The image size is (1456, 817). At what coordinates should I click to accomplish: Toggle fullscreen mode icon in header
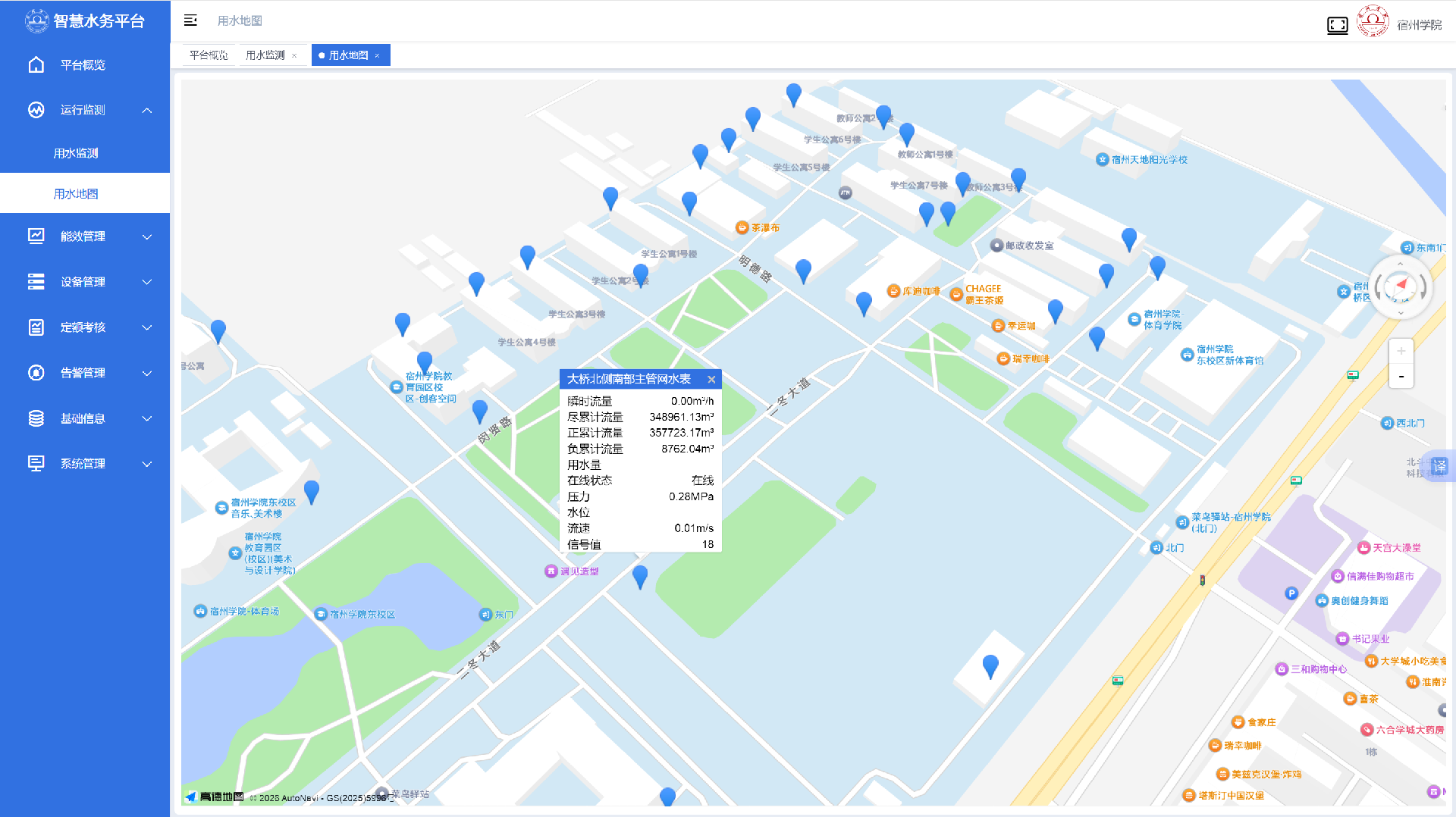1337,25
